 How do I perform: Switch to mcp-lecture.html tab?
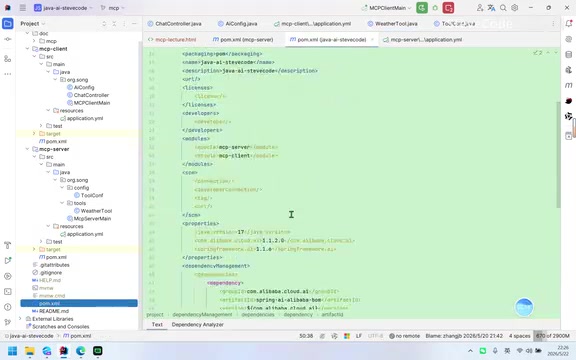click(x=172, y=40)
